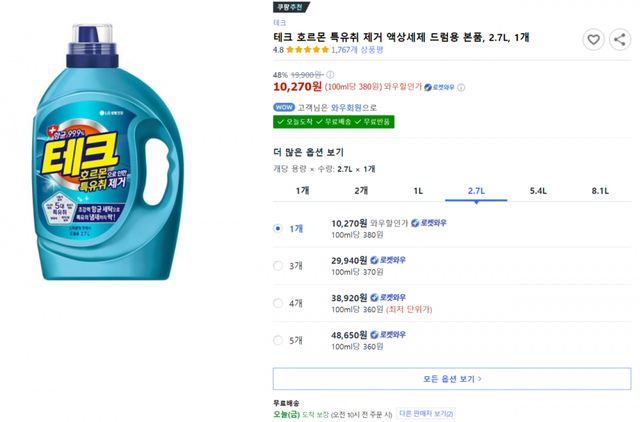Open the 다른 판매자 보기 sellers list
This screenshot has height=422, width=640.
426,413
